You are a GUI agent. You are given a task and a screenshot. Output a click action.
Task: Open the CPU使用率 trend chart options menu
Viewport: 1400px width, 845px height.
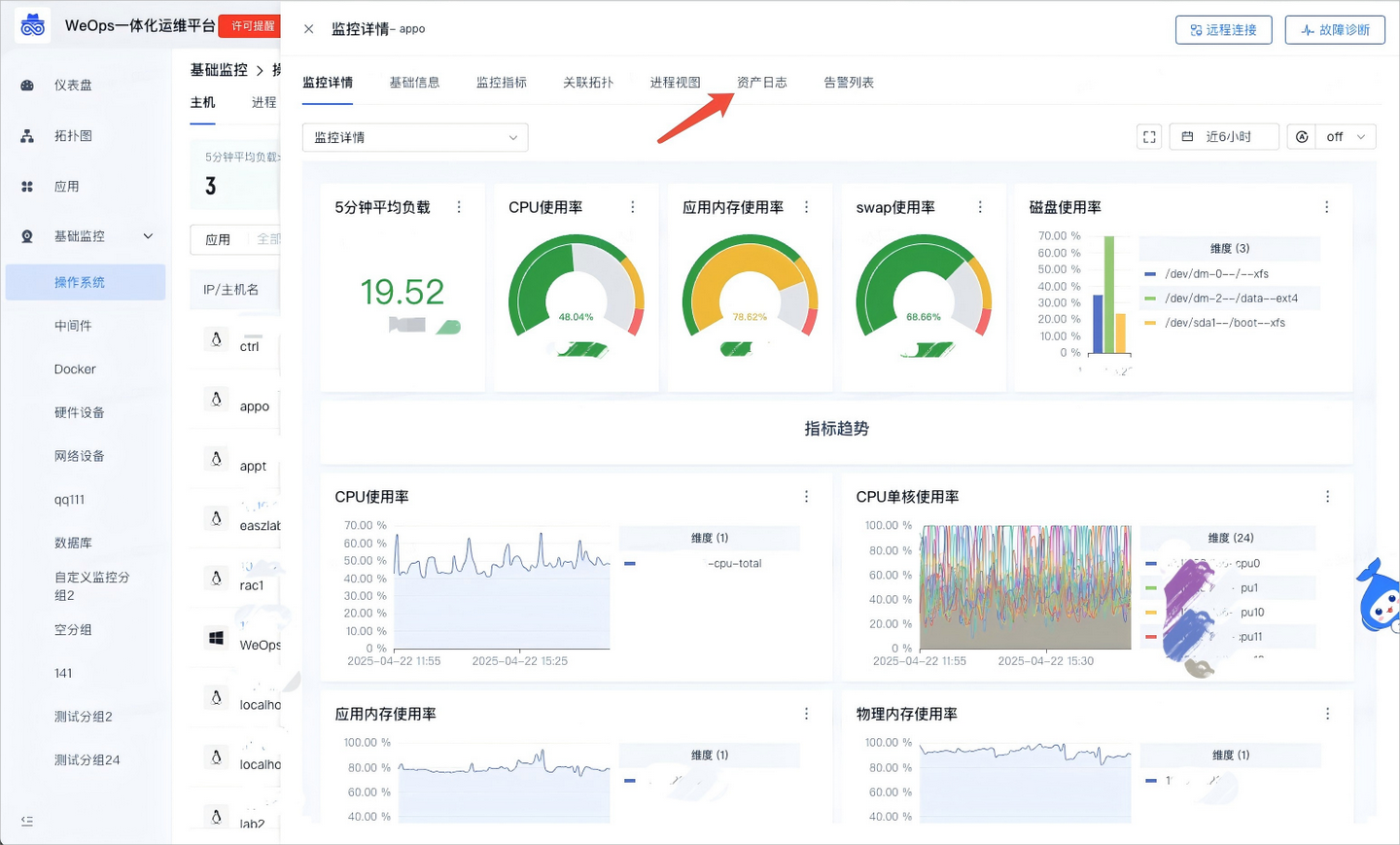point(806,496)
